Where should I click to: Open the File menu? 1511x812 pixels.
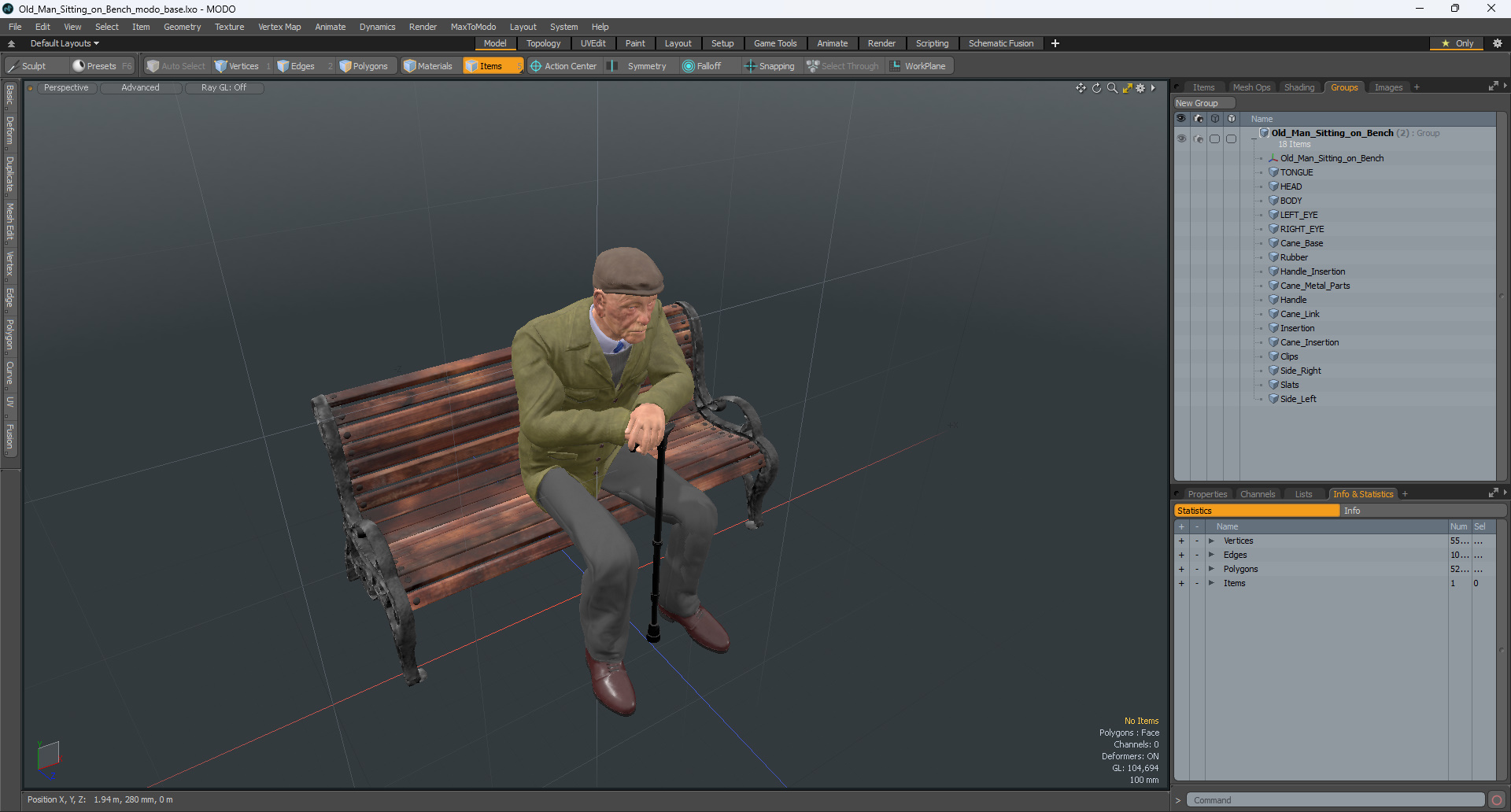[15, 27]
